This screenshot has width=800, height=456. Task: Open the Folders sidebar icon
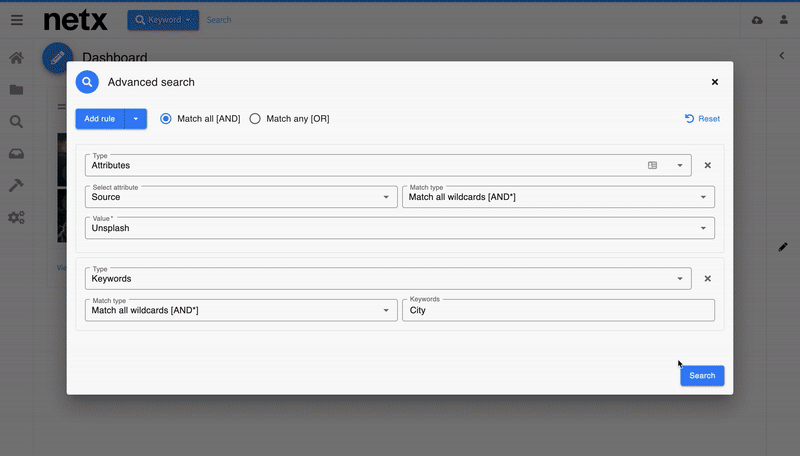coord(16,90)
